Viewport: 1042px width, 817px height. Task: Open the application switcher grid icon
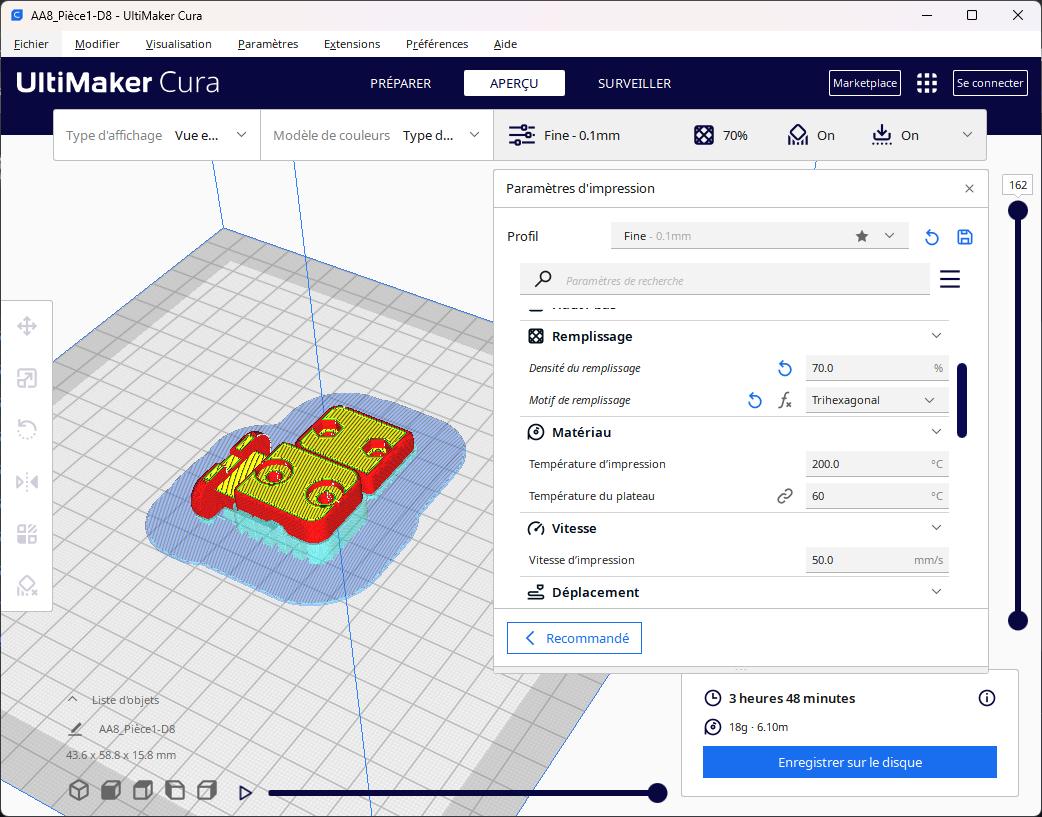point(927,83)
